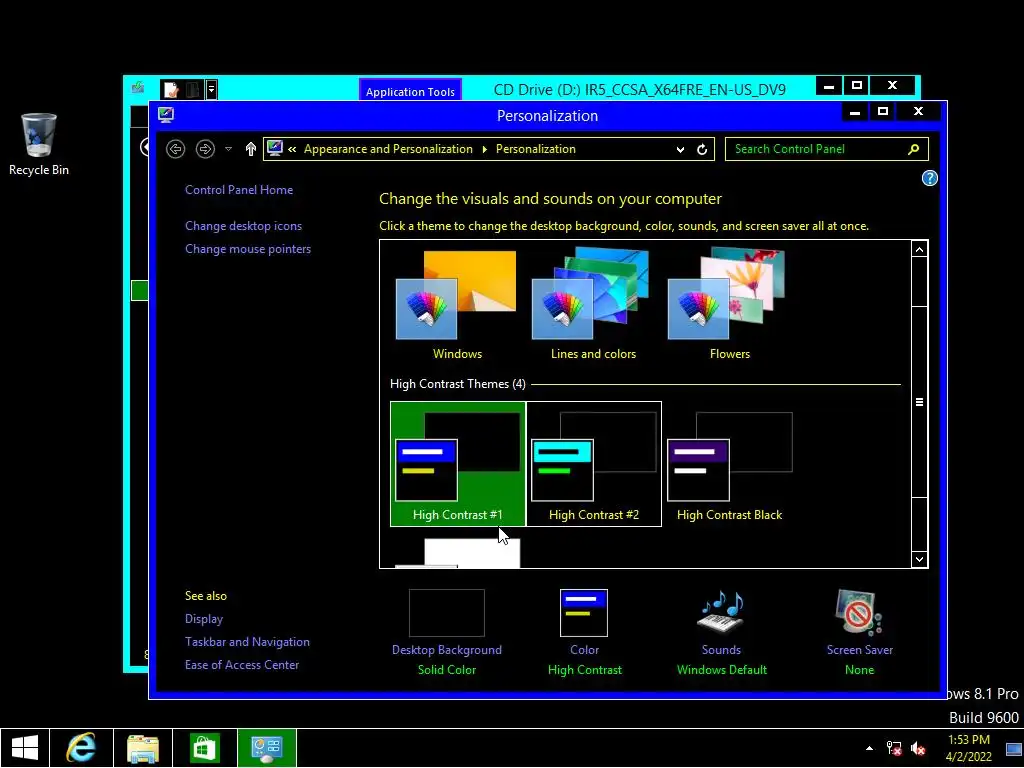Apply the High Contrast #1 theme
This screenshot has width=1024, height=768.
458,464
